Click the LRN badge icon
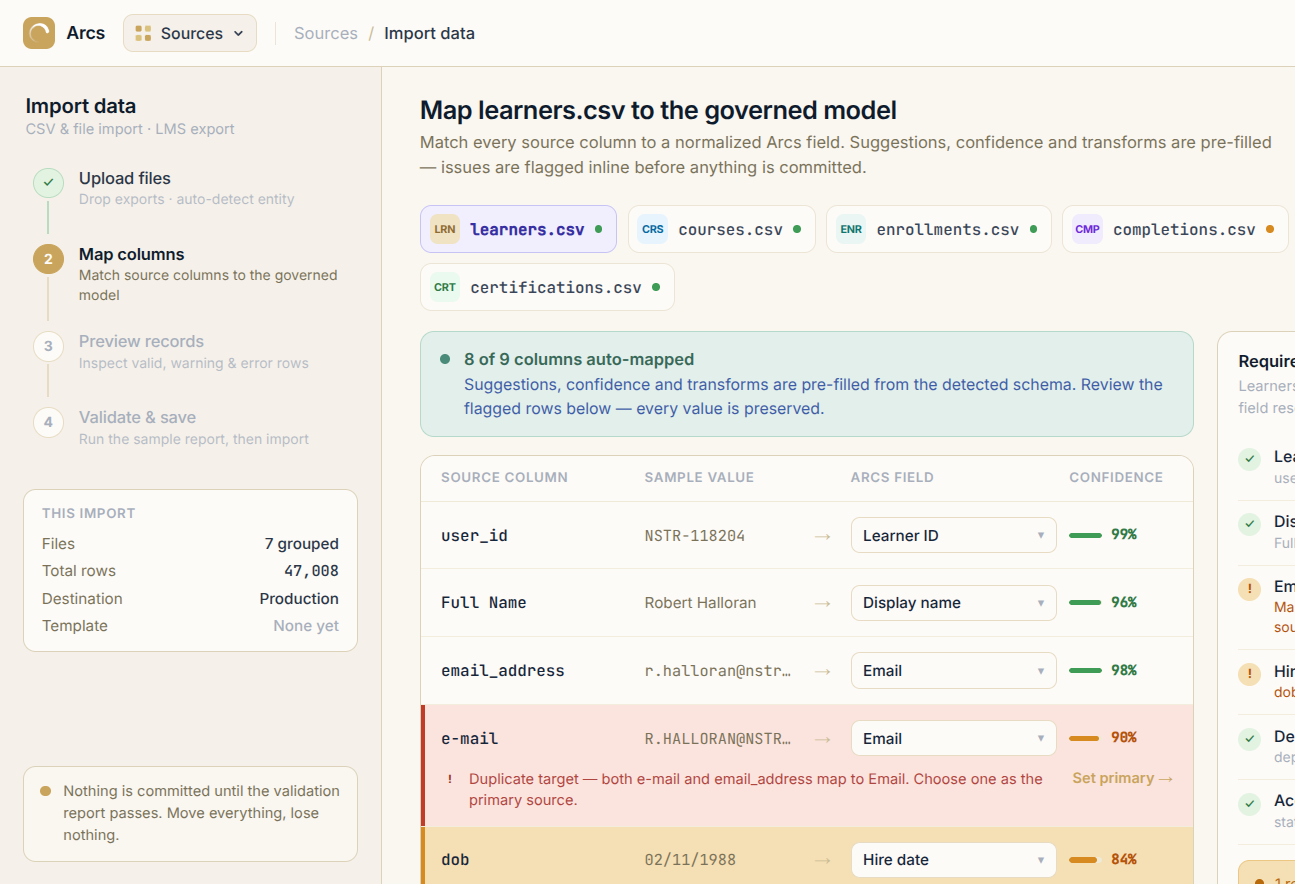Image resolution: width=1295 pixels, height=884 pixels. [x=445, y=229]
